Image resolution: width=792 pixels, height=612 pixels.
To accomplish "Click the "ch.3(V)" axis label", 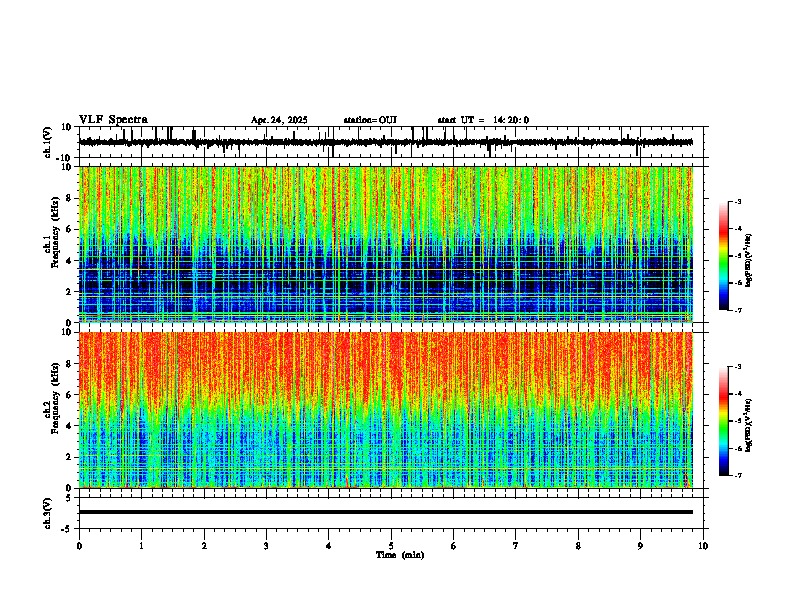I will [48, 513].
